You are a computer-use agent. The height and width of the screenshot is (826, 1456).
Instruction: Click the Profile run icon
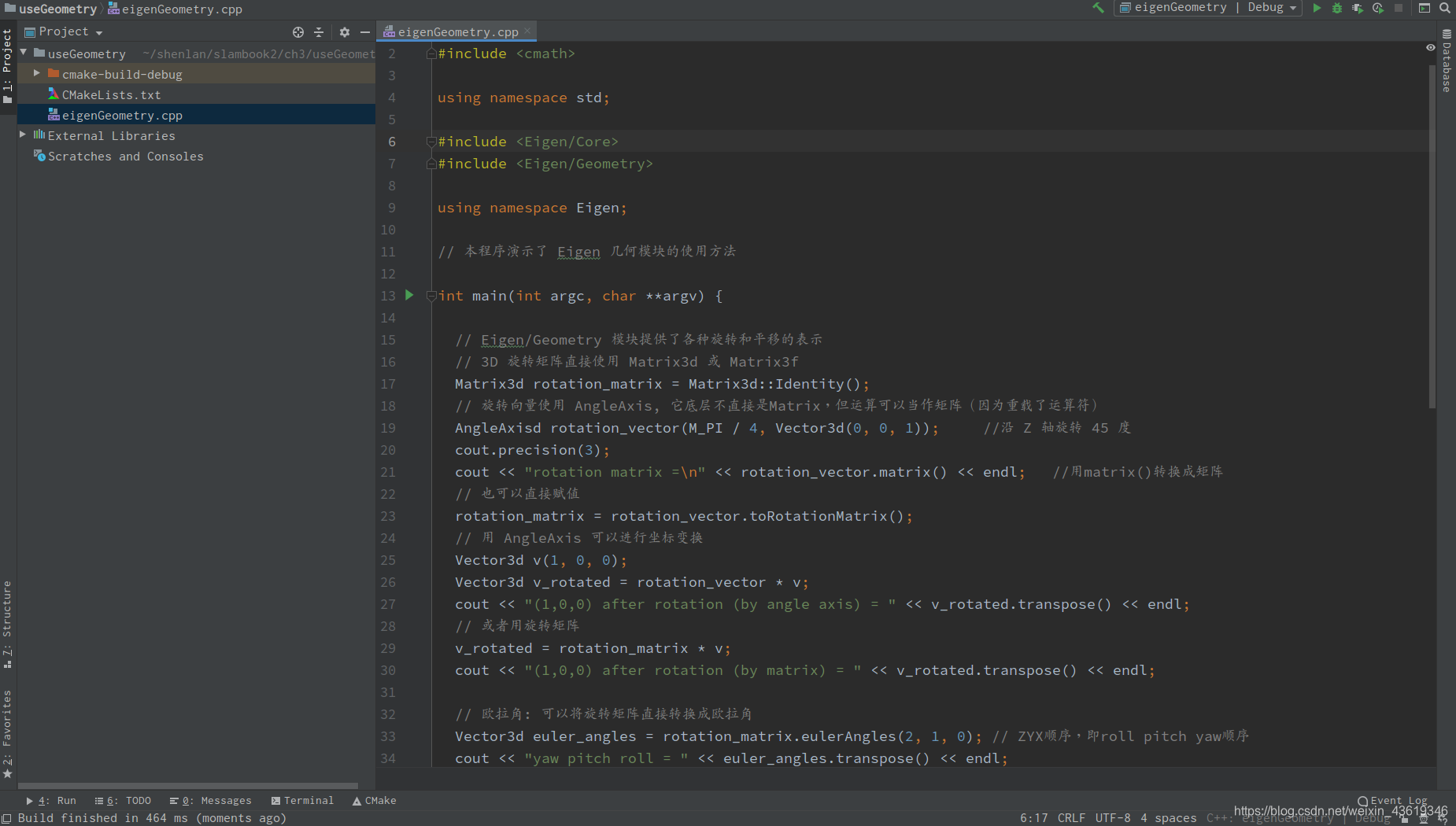[1377, 8]
